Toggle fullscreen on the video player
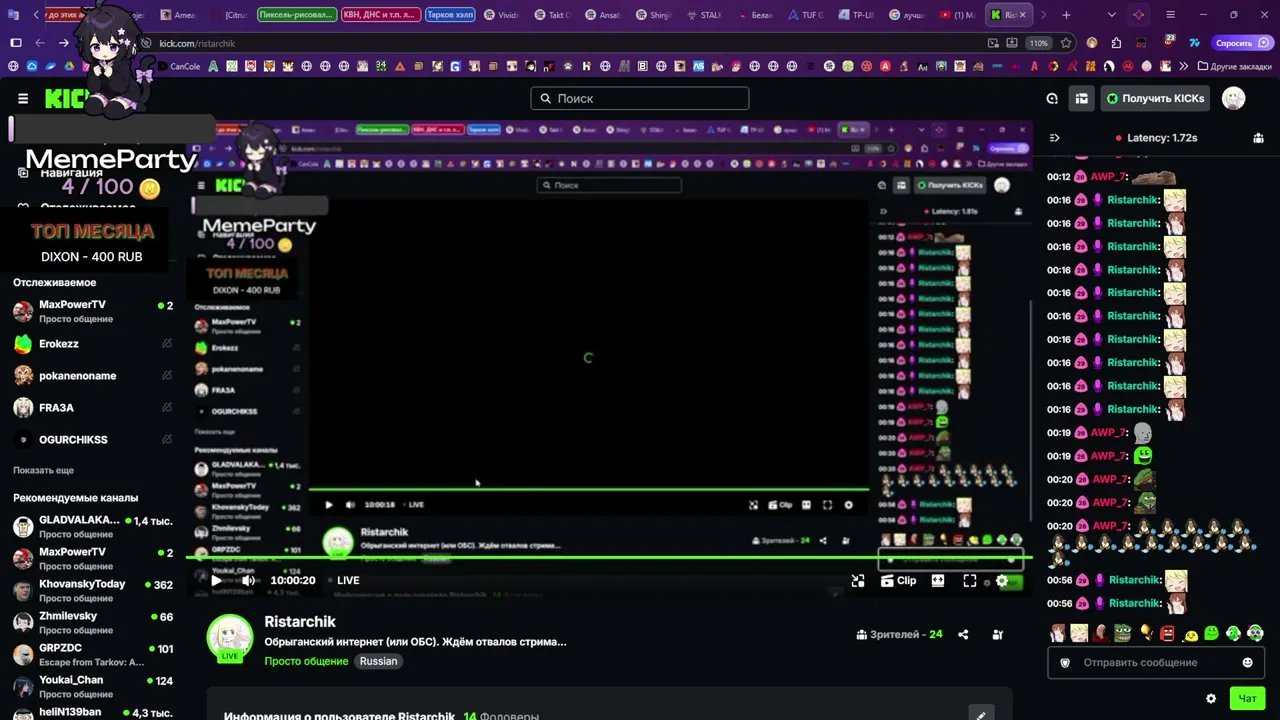Image resolution: width=1280 pixels, height=720 pixels. click(970, 580)
